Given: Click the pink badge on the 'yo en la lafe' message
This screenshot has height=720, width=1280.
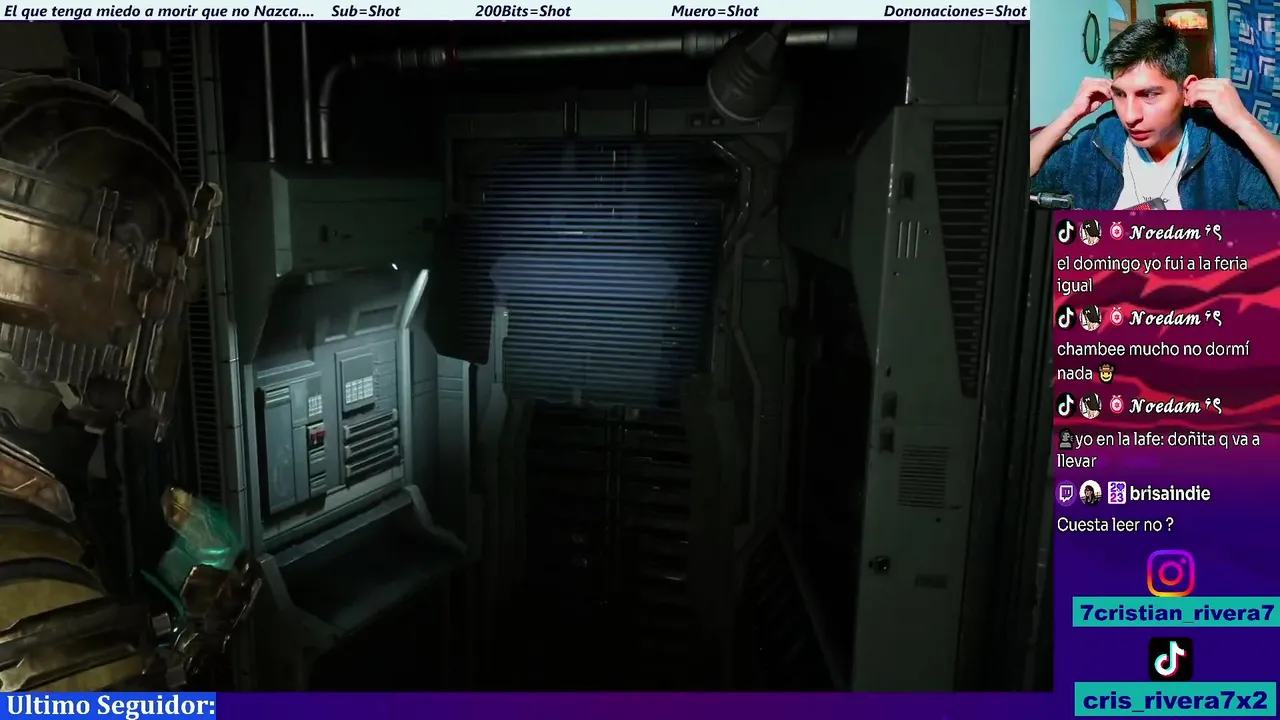Looking at the screenshot, I should [x=1116, y=406].
